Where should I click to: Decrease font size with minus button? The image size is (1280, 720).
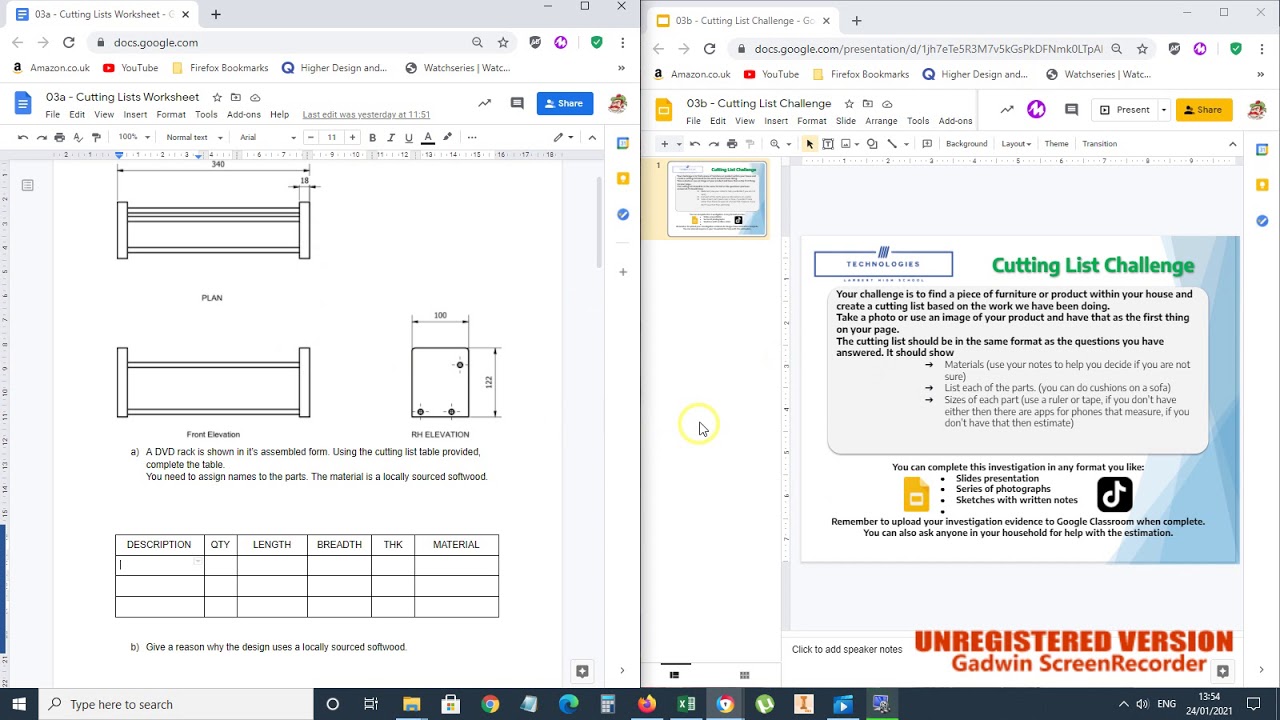click(310, 137)
